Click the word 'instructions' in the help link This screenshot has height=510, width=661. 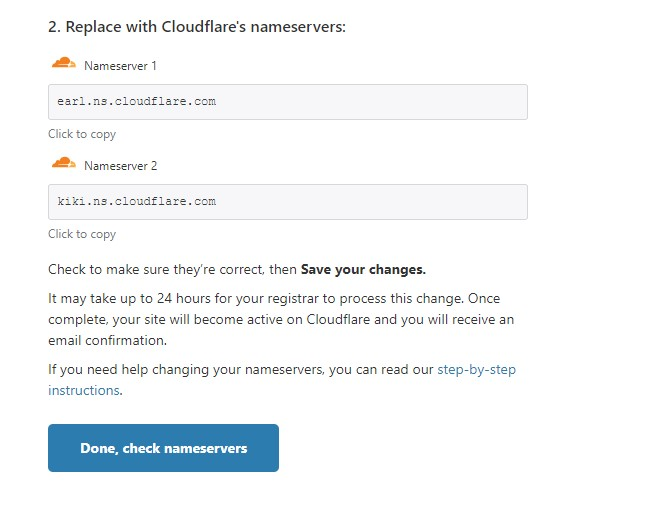point(84,390)
